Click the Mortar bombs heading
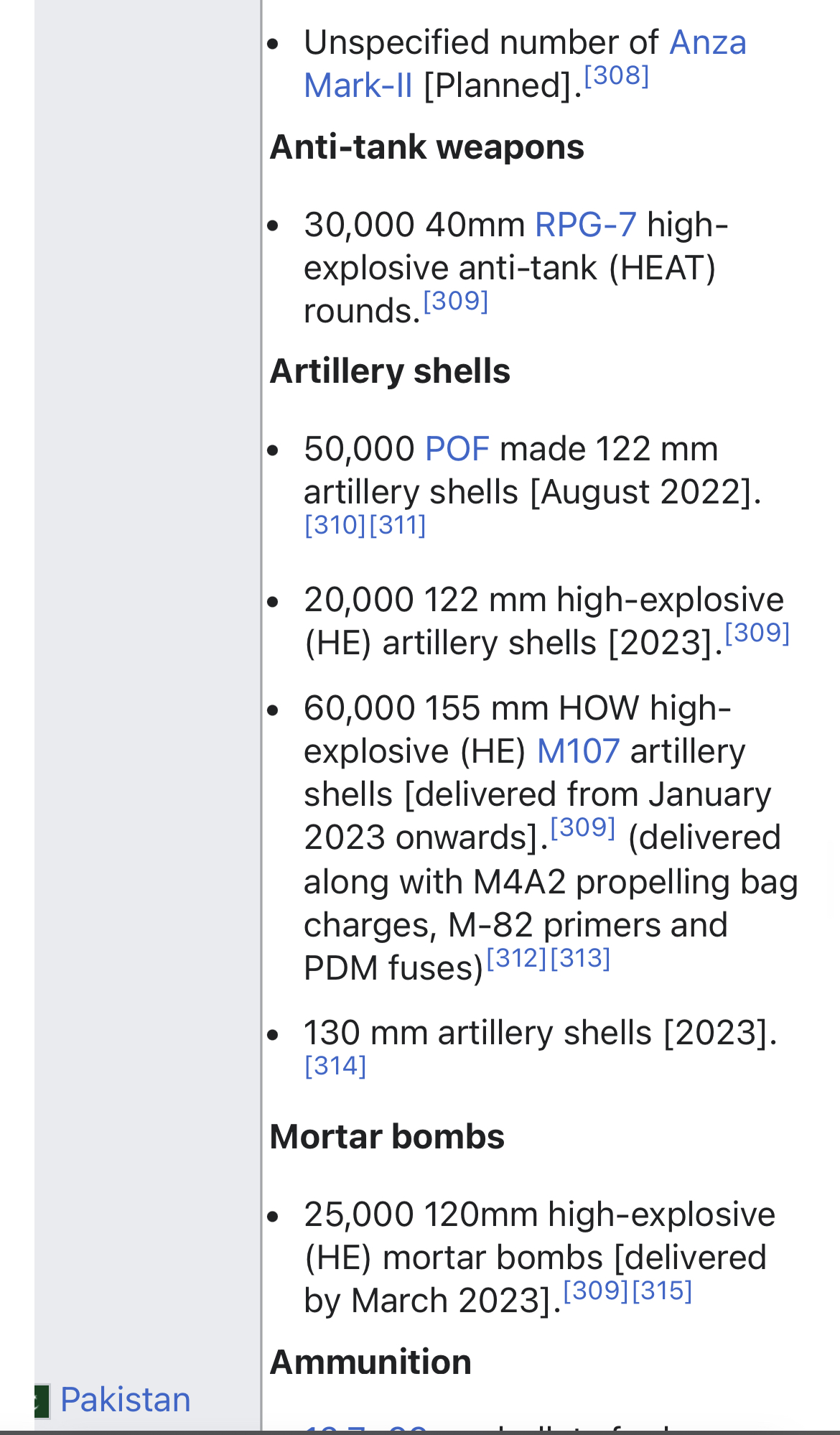Viewport: 840px width, 1435px height. pos(387,1137)
